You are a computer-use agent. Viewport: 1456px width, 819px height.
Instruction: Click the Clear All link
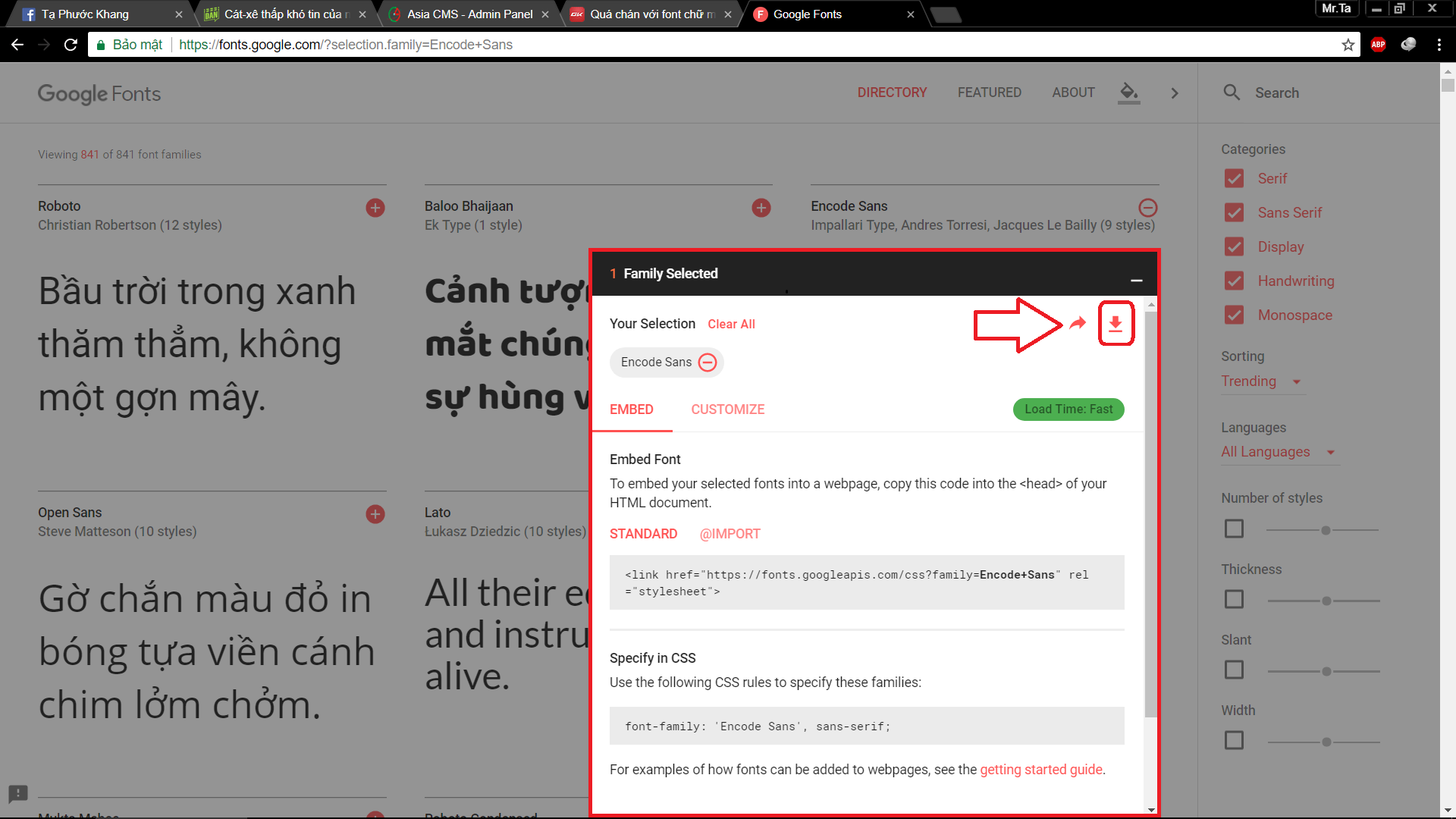(x=731, y=325)
